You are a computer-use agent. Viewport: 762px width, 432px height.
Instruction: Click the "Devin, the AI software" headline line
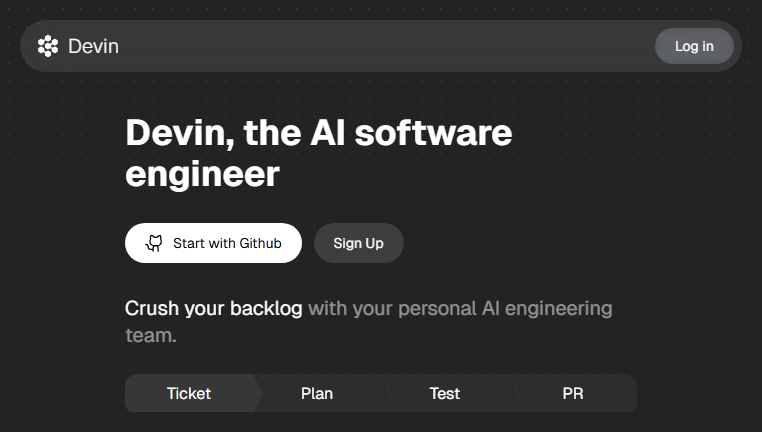[319, 133]
